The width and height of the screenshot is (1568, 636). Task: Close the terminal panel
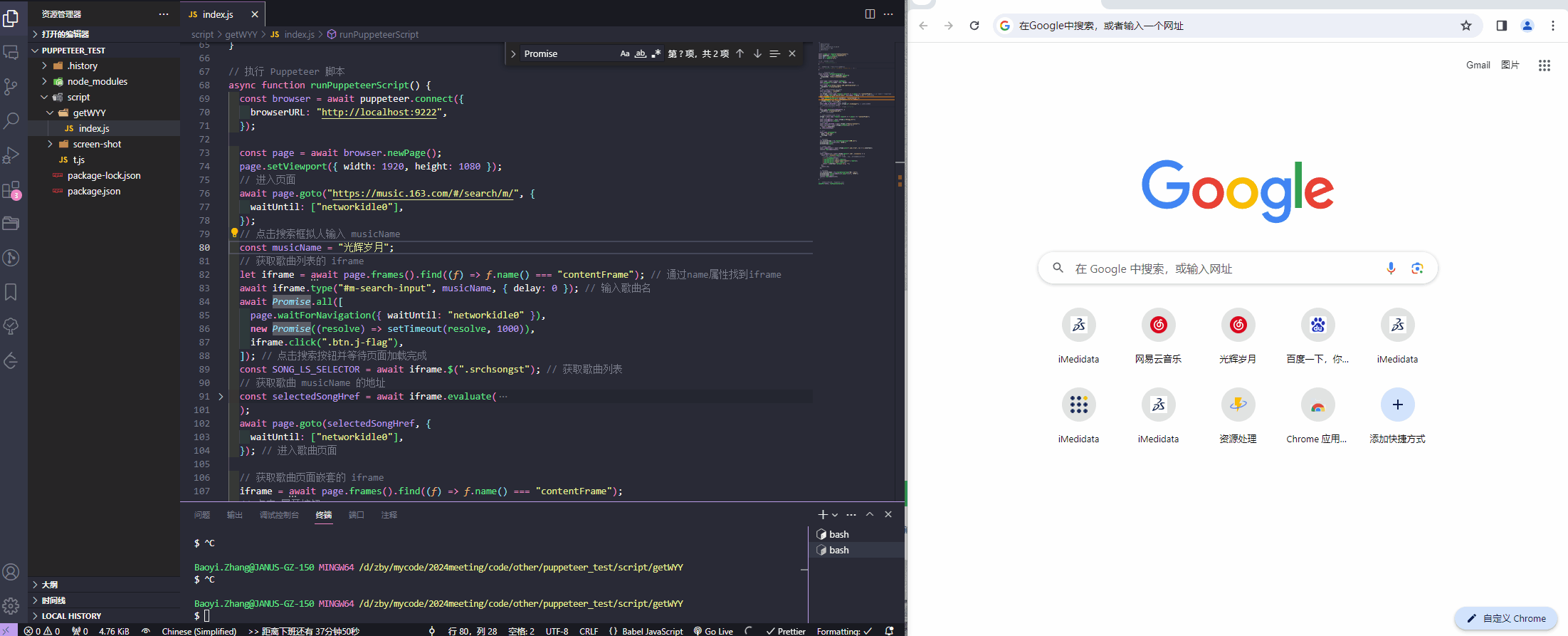point(888,514)
